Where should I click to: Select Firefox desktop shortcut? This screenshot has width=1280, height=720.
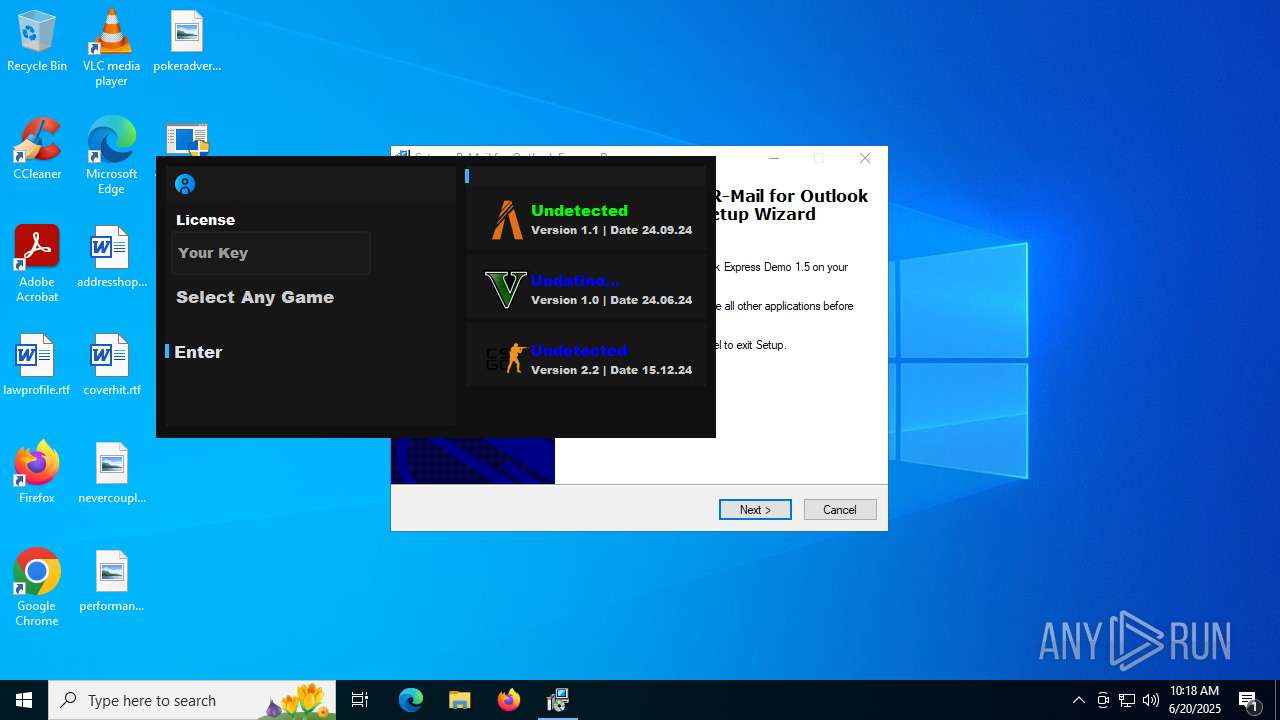pos(37,473)
